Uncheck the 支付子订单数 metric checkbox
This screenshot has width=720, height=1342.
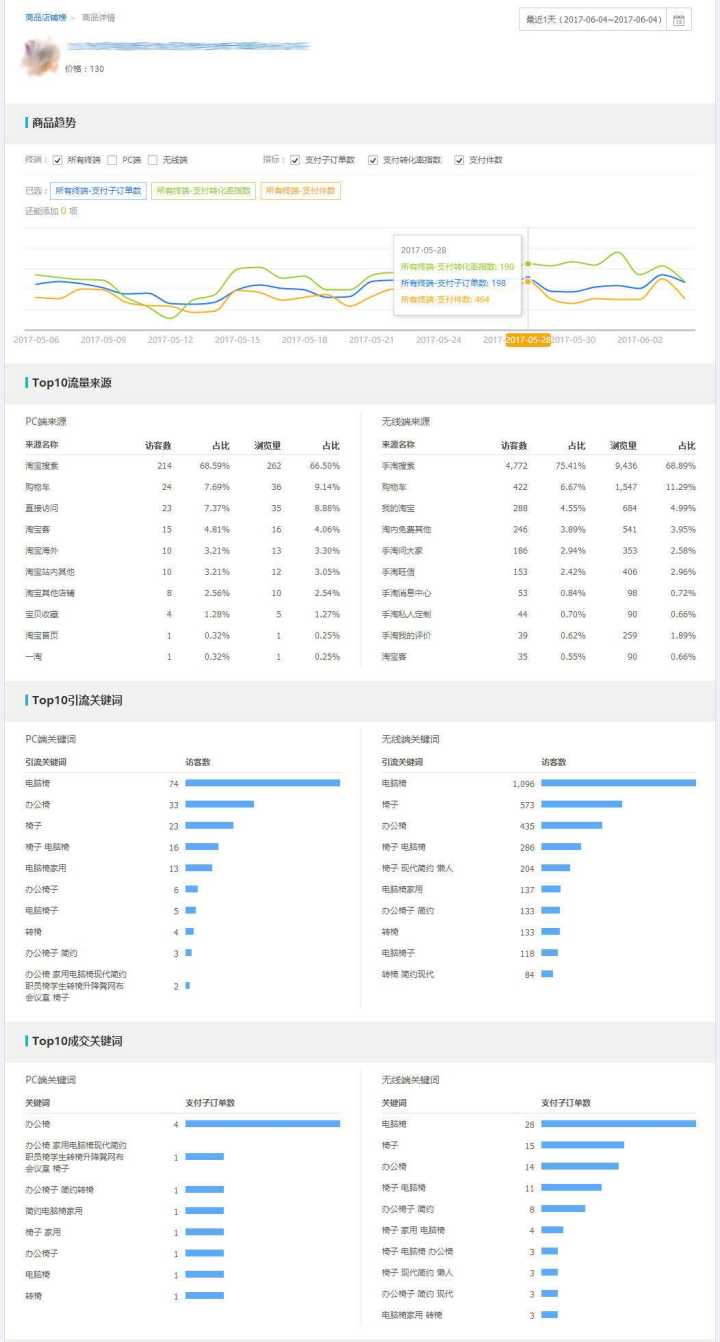295,160
